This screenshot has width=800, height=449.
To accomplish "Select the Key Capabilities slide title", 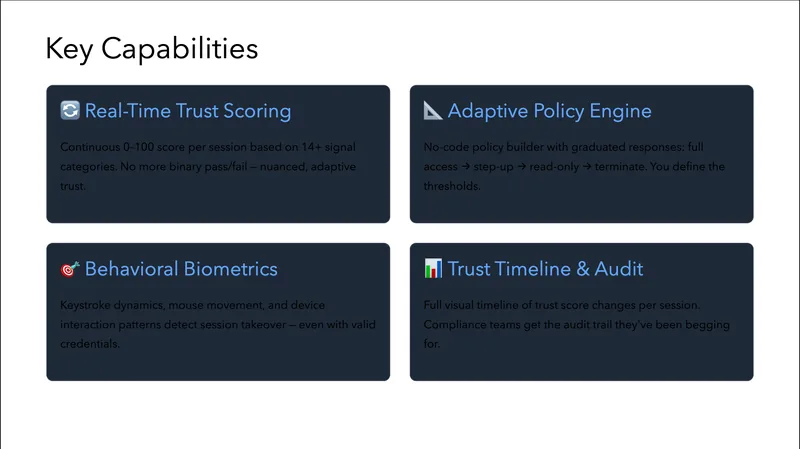I will point(151,48).
